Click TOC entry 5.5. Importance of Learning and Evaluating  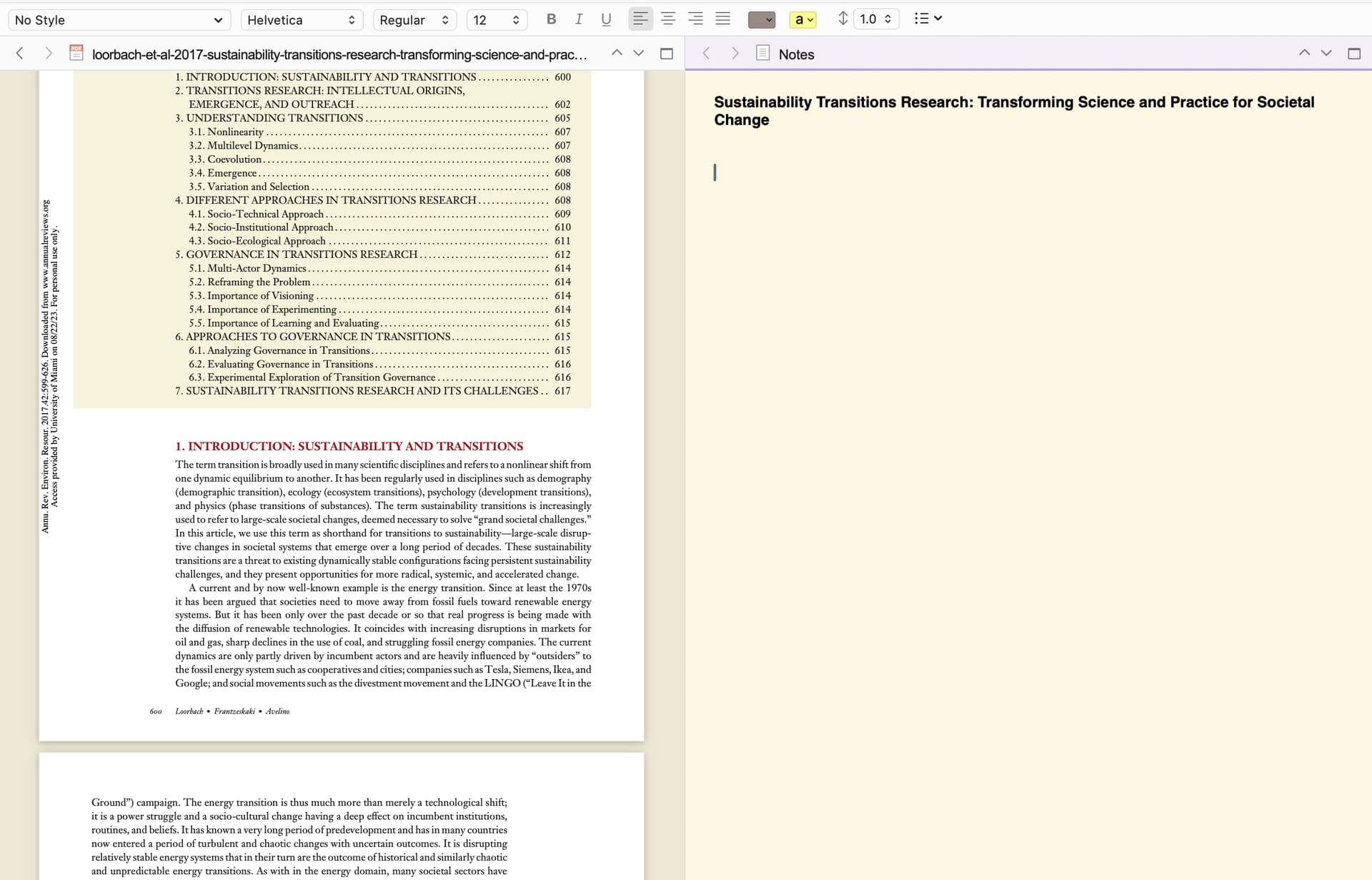coord(379,323)
